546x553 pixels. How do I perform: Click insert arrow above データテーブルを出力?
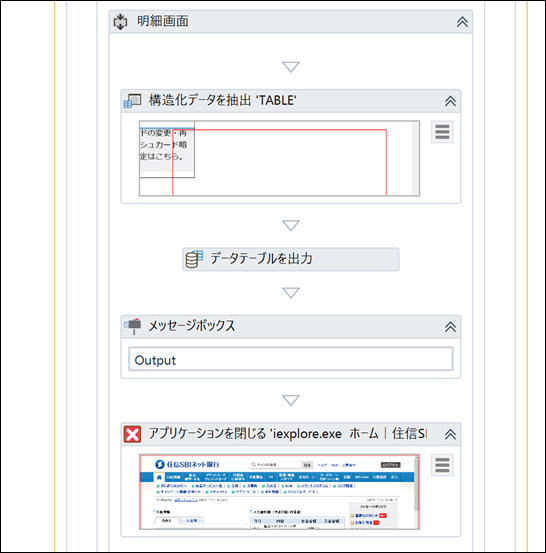point(291,225)
